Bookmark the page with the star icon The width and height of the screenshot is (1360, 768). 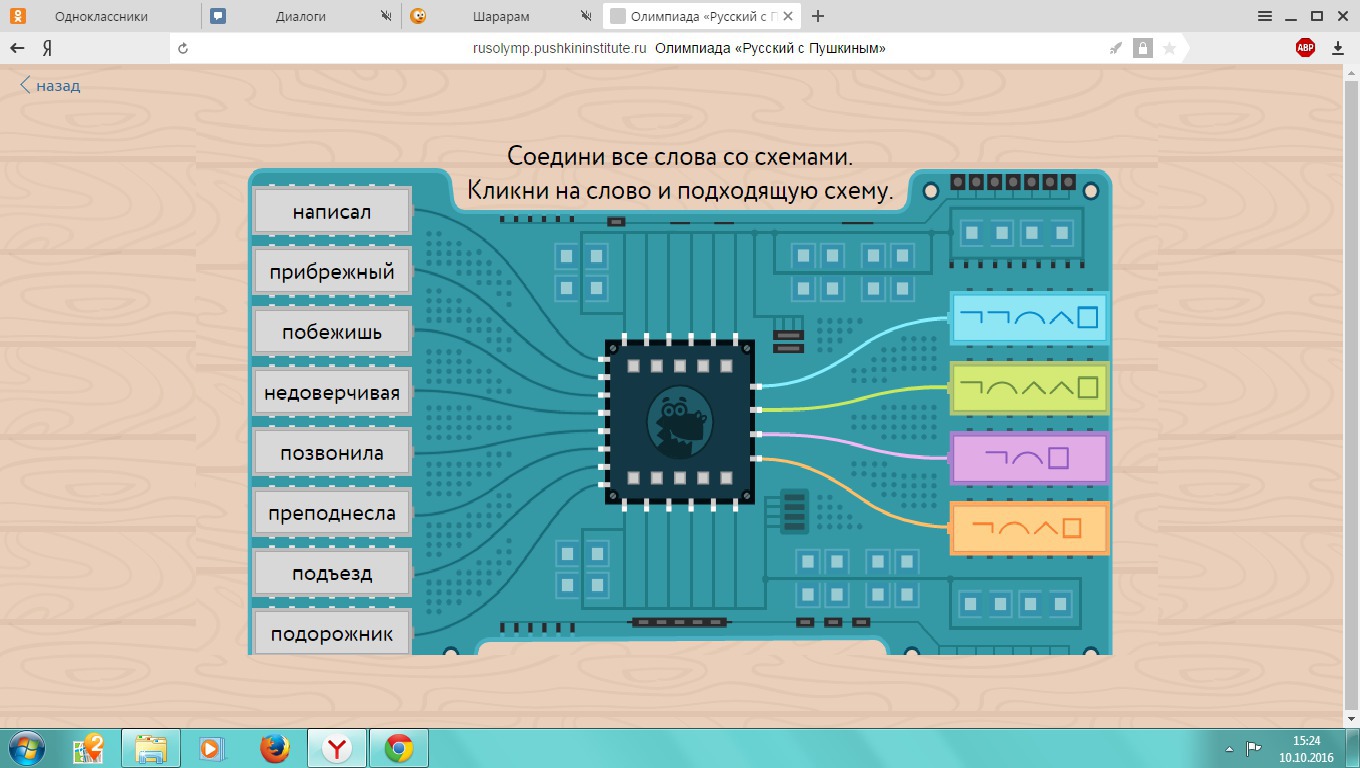[x=1168, y=48]
